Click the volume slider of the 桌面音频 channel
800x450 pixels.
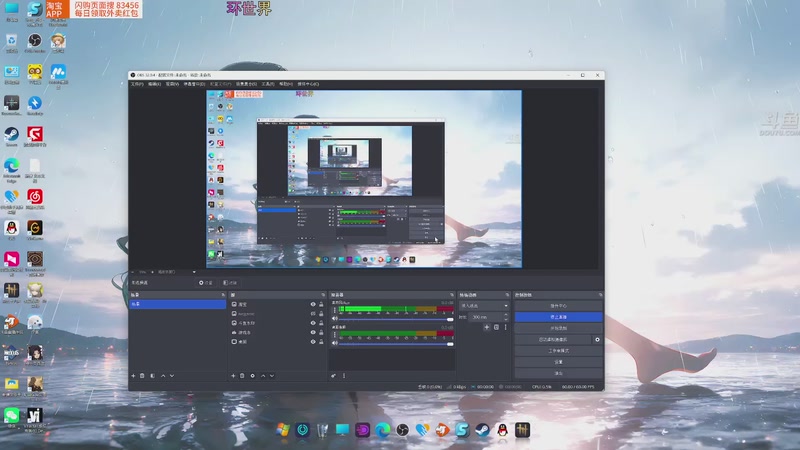pyautogui.click(x=396, y=344)
